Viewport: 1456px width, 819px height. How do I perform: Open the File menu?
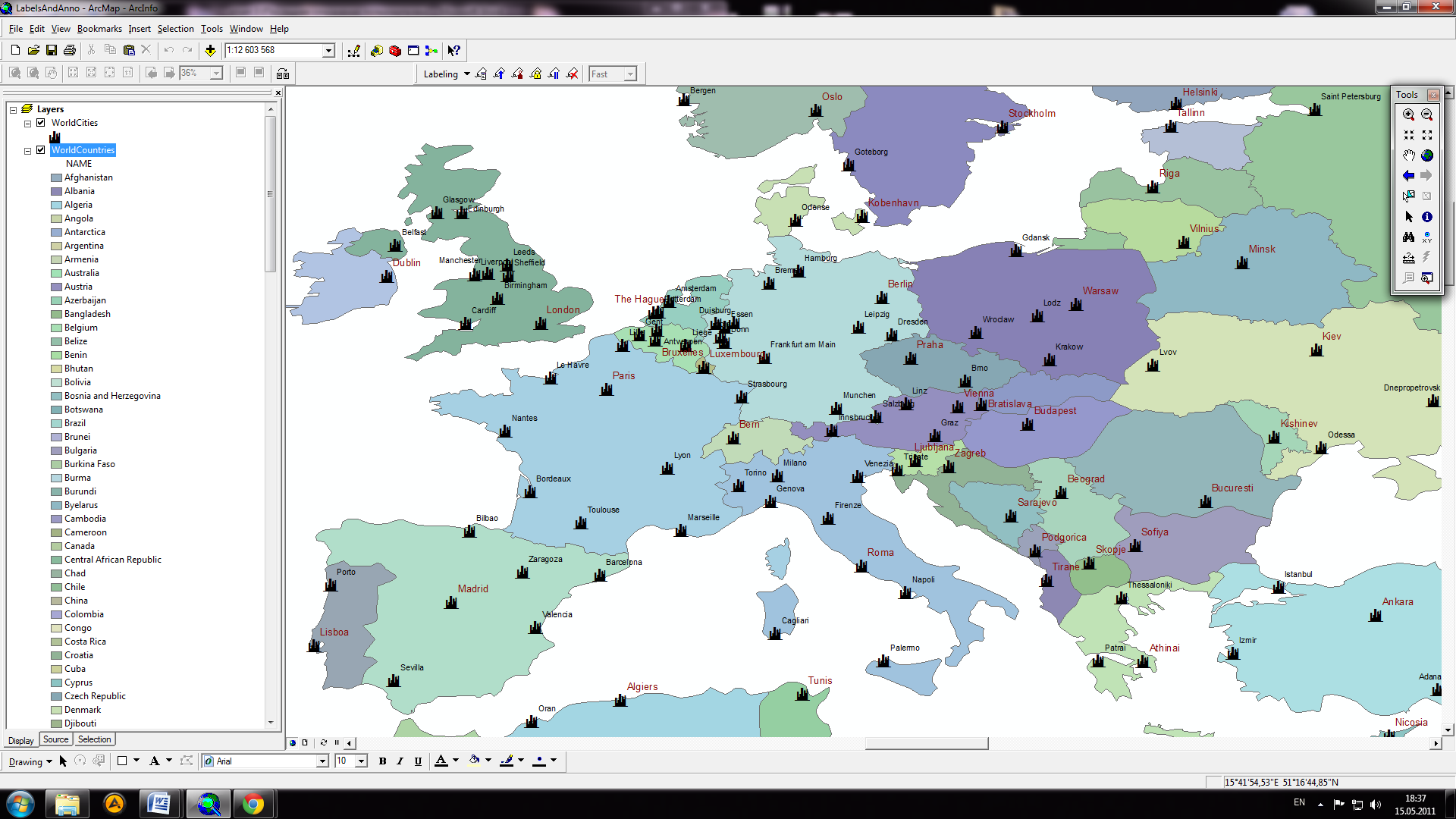(x=16, y=29)
